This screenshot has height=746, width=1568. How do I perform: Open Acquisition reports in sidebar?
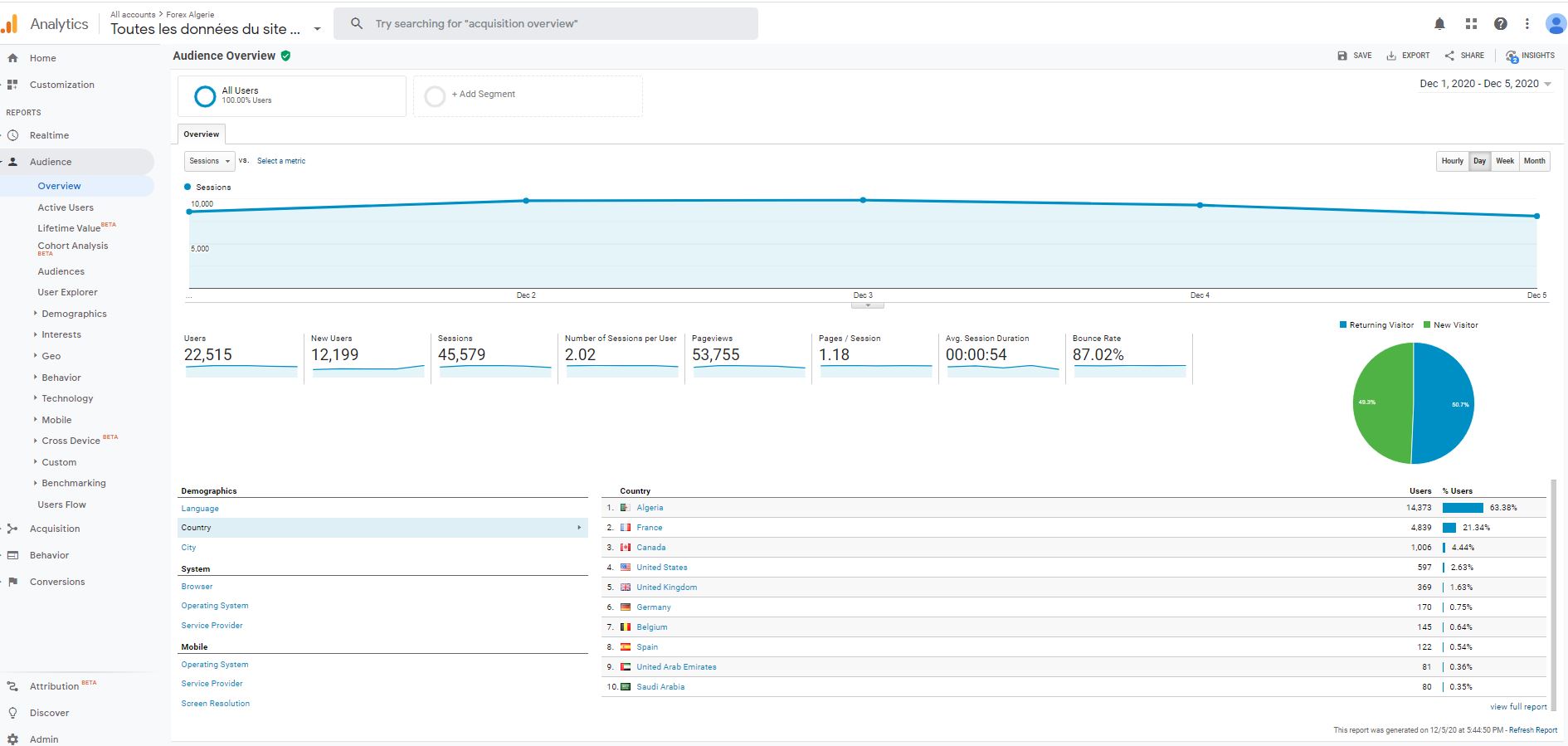pos(55,529)
